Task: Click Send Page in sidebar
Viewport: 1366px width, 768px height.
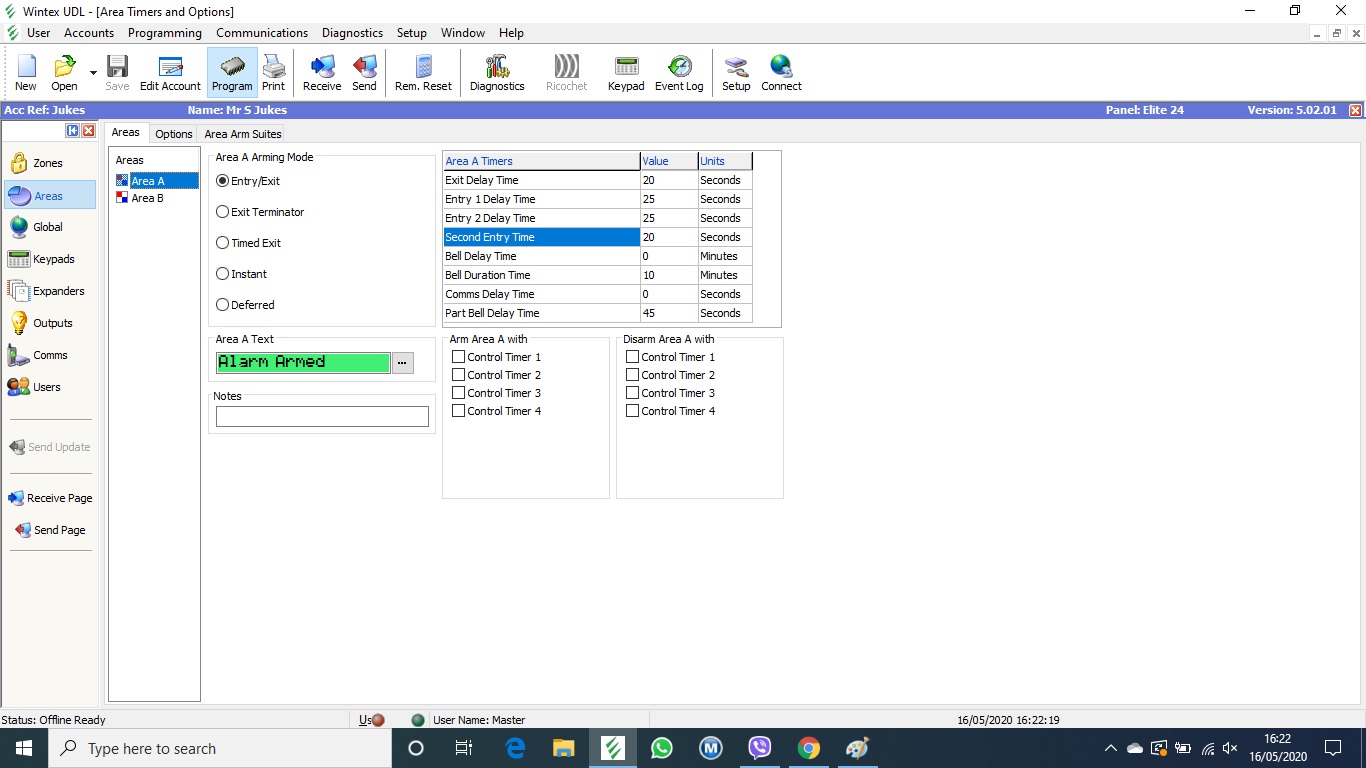Action: 50,530
